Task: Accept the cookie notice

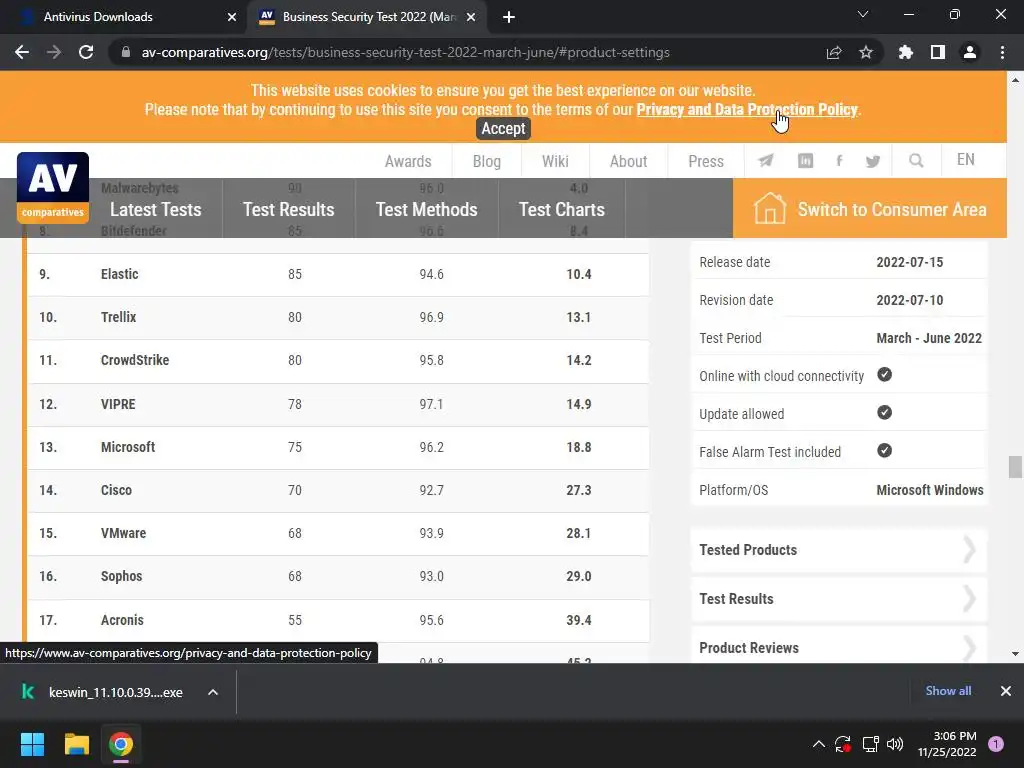Action: (x=503, y=129)
